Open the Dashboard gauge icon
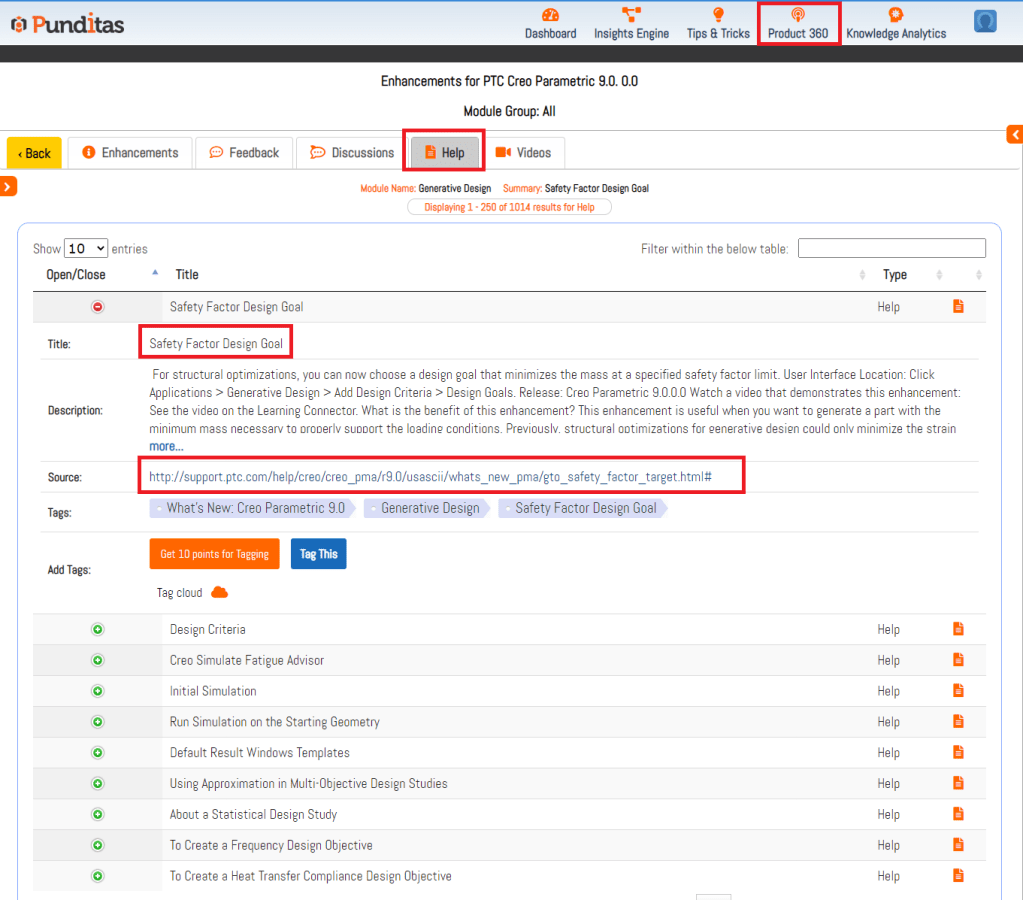The height and width of the screenshot is (900, 1023). pos(550,15)
